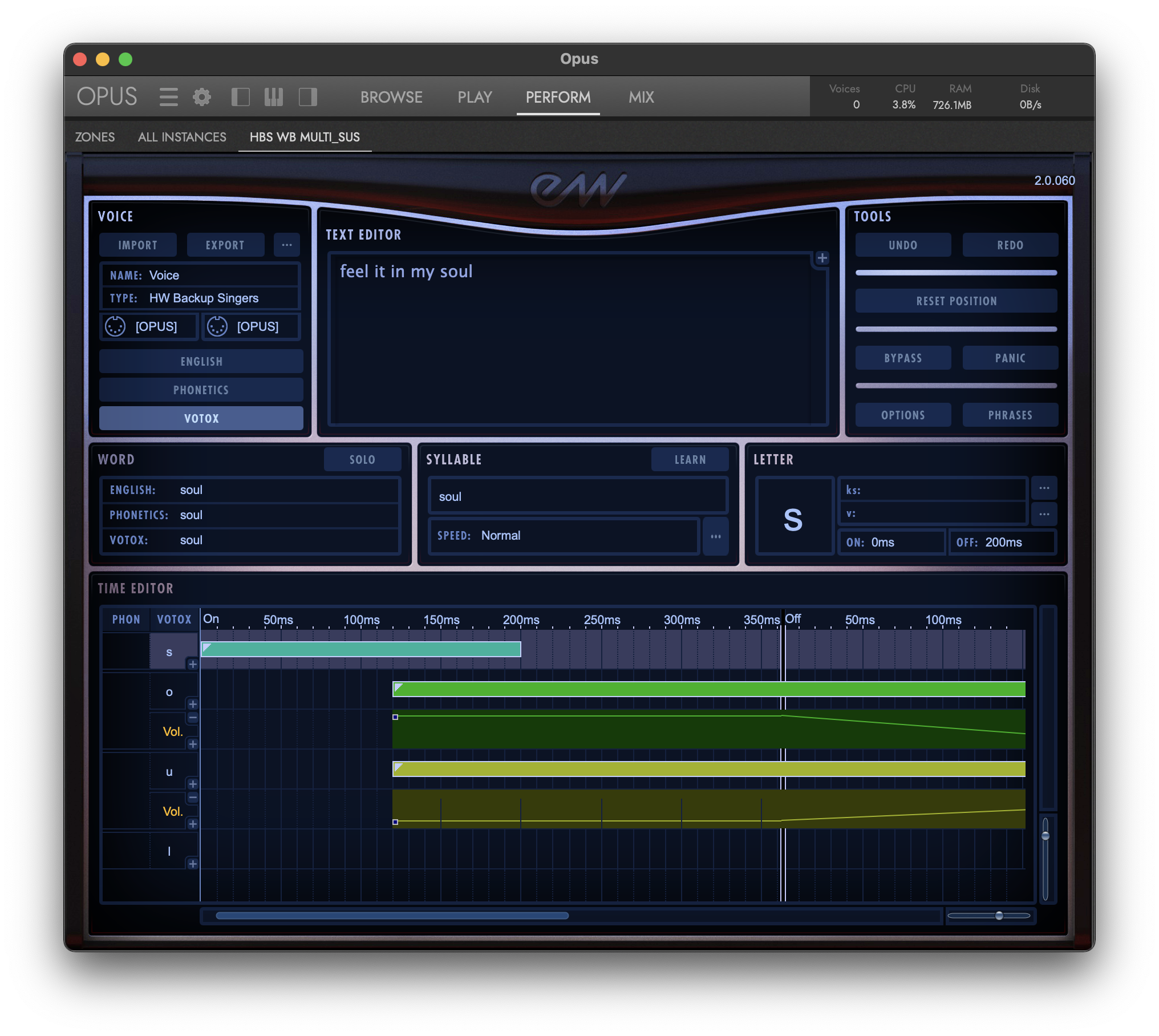Click the plus icon beside the s phoneme
This screenshot has width=1159, height=1036.
[193, 664]
